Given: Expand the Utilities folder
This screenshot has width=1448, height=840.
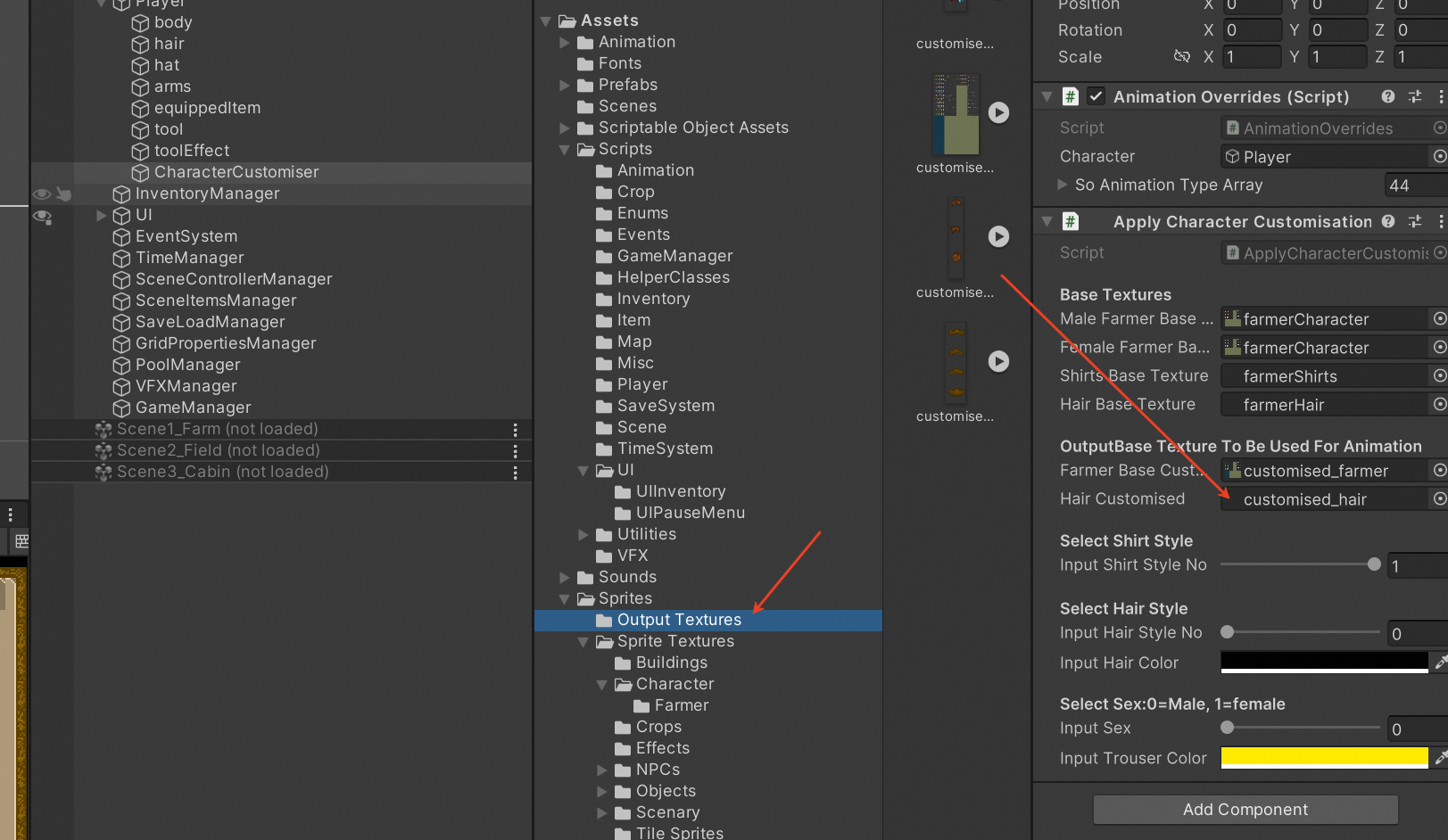Looking at the screenshot, I should (x=583, y=534).
